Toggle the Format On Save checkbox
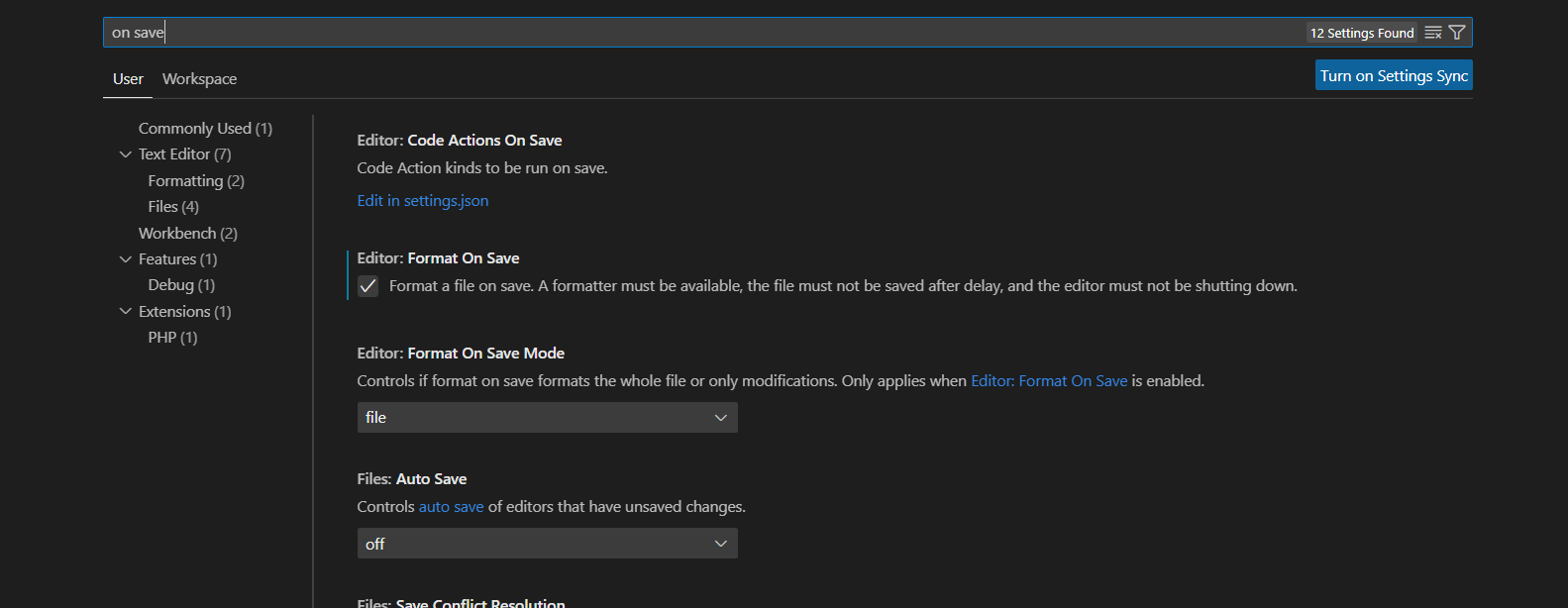The width and height of the screenshot is (1568, 608). click(x=368, y=286)
